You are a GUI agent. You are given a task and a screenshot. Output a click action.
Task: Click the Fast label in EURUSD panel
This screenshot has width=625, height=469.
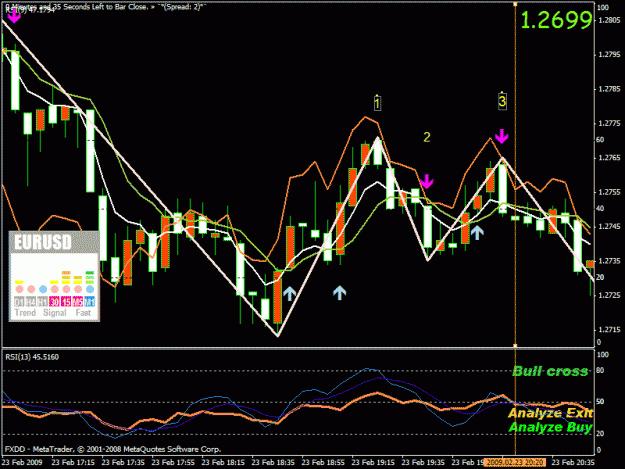click(x=83, y=313)
